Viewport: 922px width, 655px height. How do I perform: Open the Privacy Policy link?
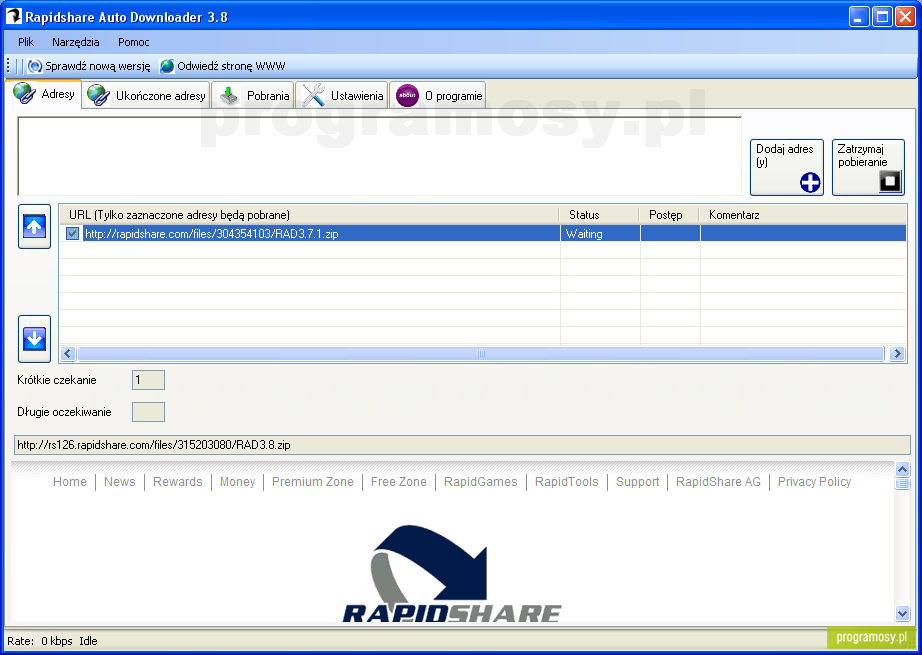tap(814, 482)
